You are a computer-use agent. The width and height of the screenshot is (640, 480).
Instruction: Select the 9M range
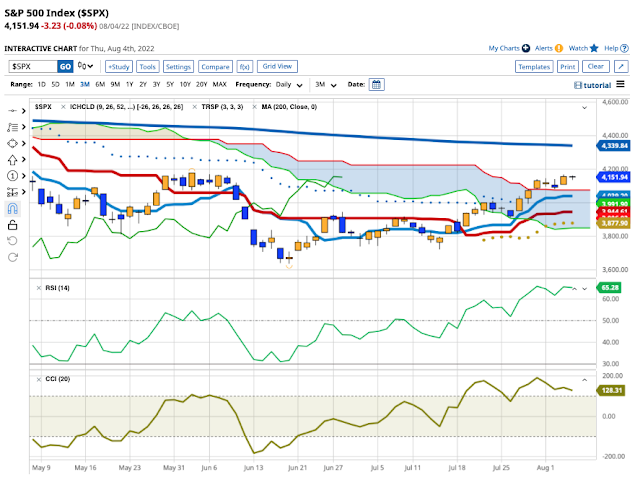[116, 84]
